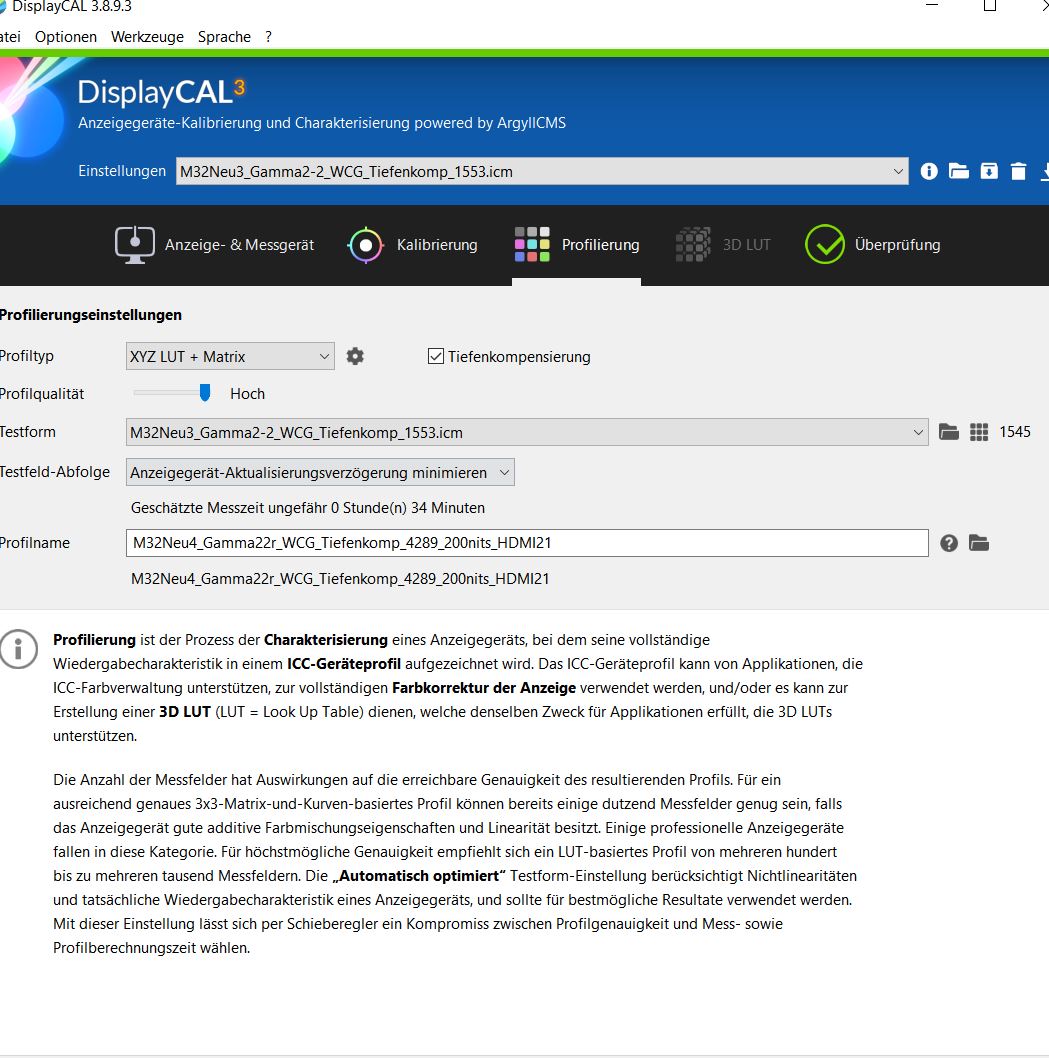Image resolution: width=1049 pixels, height=1058 pixels.
Task: Minimize the DisplayCAL window
Action: [932, 5]
